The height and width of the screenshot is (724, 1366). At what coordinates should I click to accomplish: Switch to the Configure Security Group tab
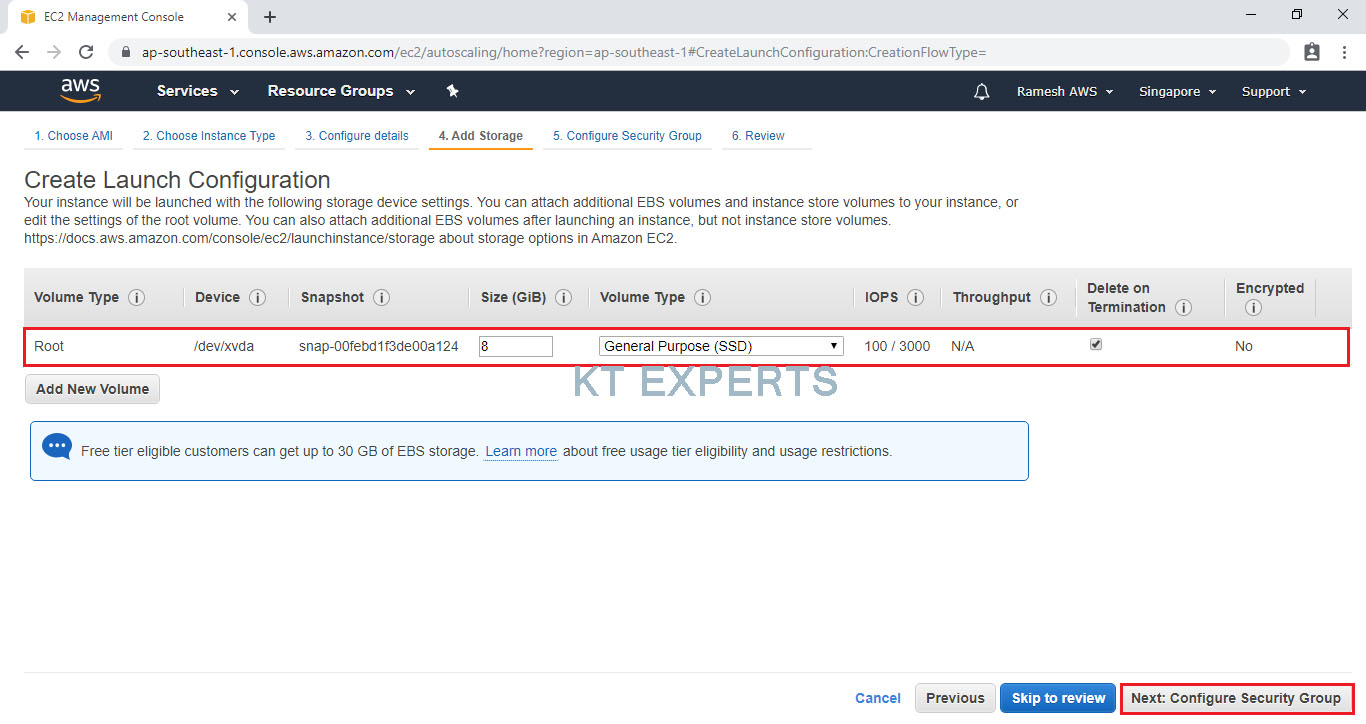point(627,136)
